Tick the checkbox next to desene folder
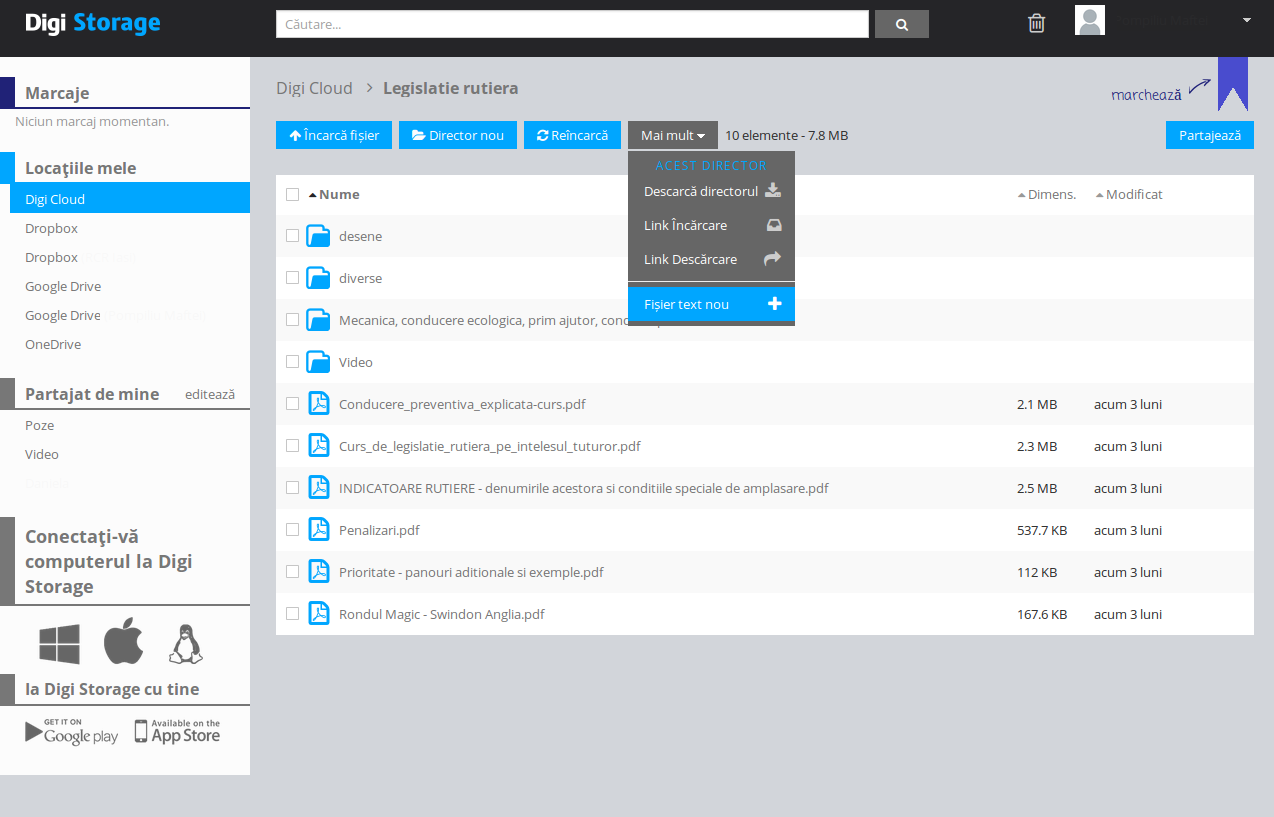1274x817 pixels. coord(292,236)
